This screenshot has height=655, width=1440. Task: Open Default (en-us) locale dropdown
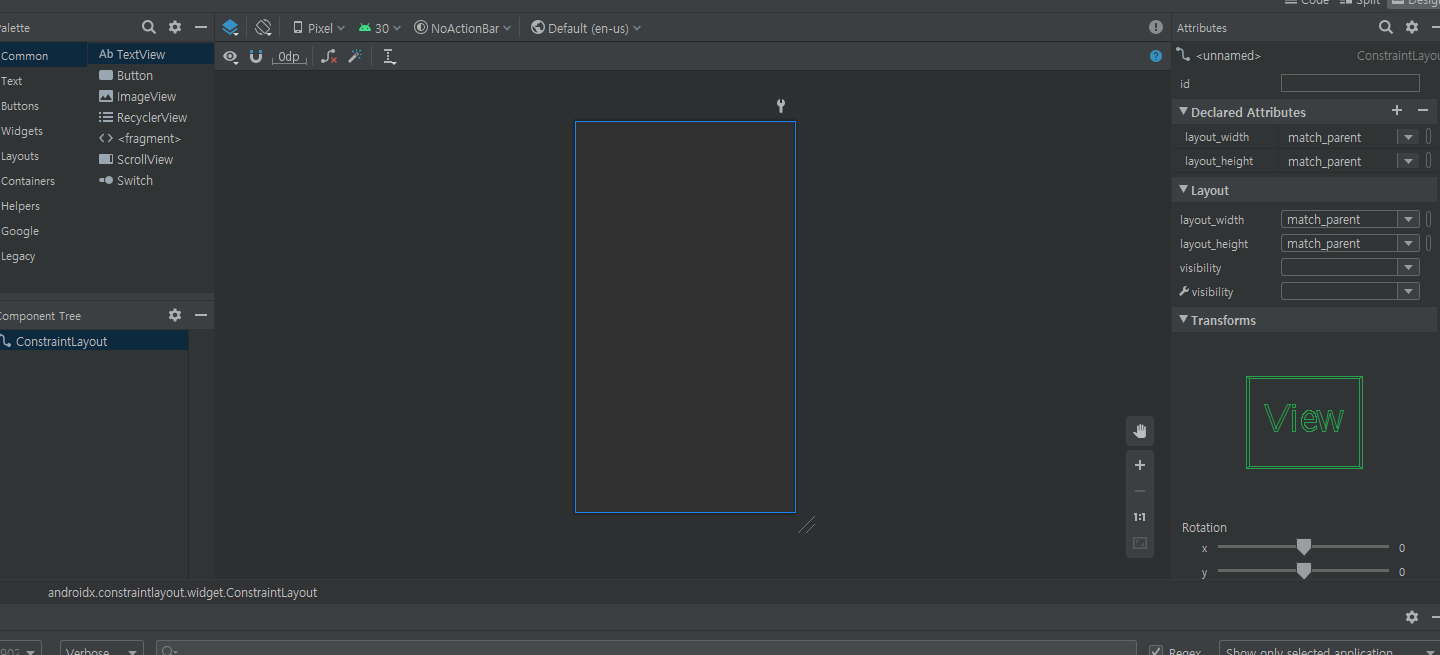pos(586,28)
